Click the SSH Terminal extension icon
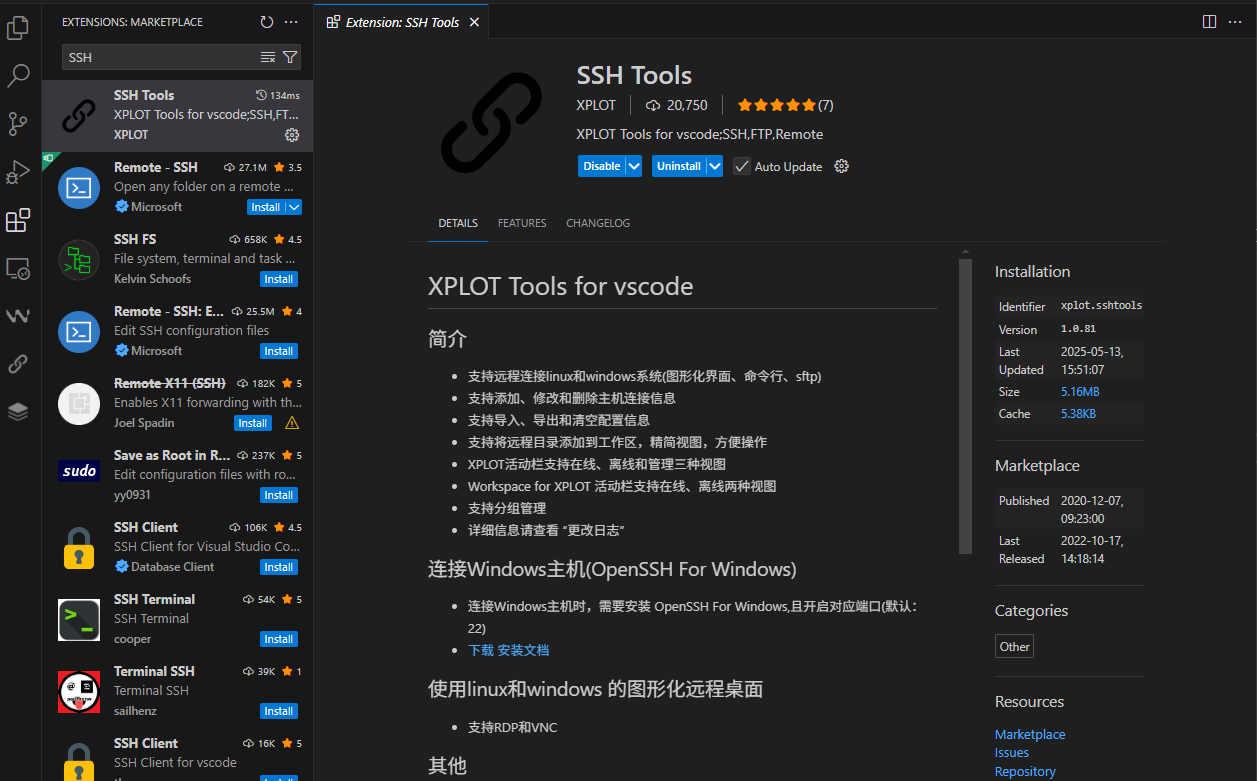 pos(78,620)
